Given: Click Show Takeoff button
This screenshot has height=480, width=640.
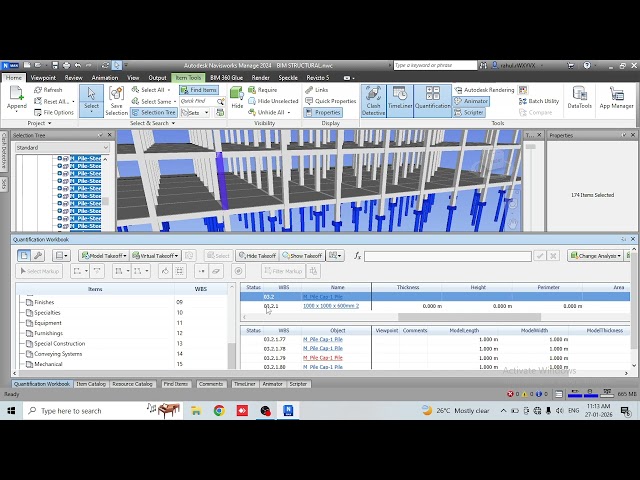Looking at the screenshot, I should pos(302,256).
